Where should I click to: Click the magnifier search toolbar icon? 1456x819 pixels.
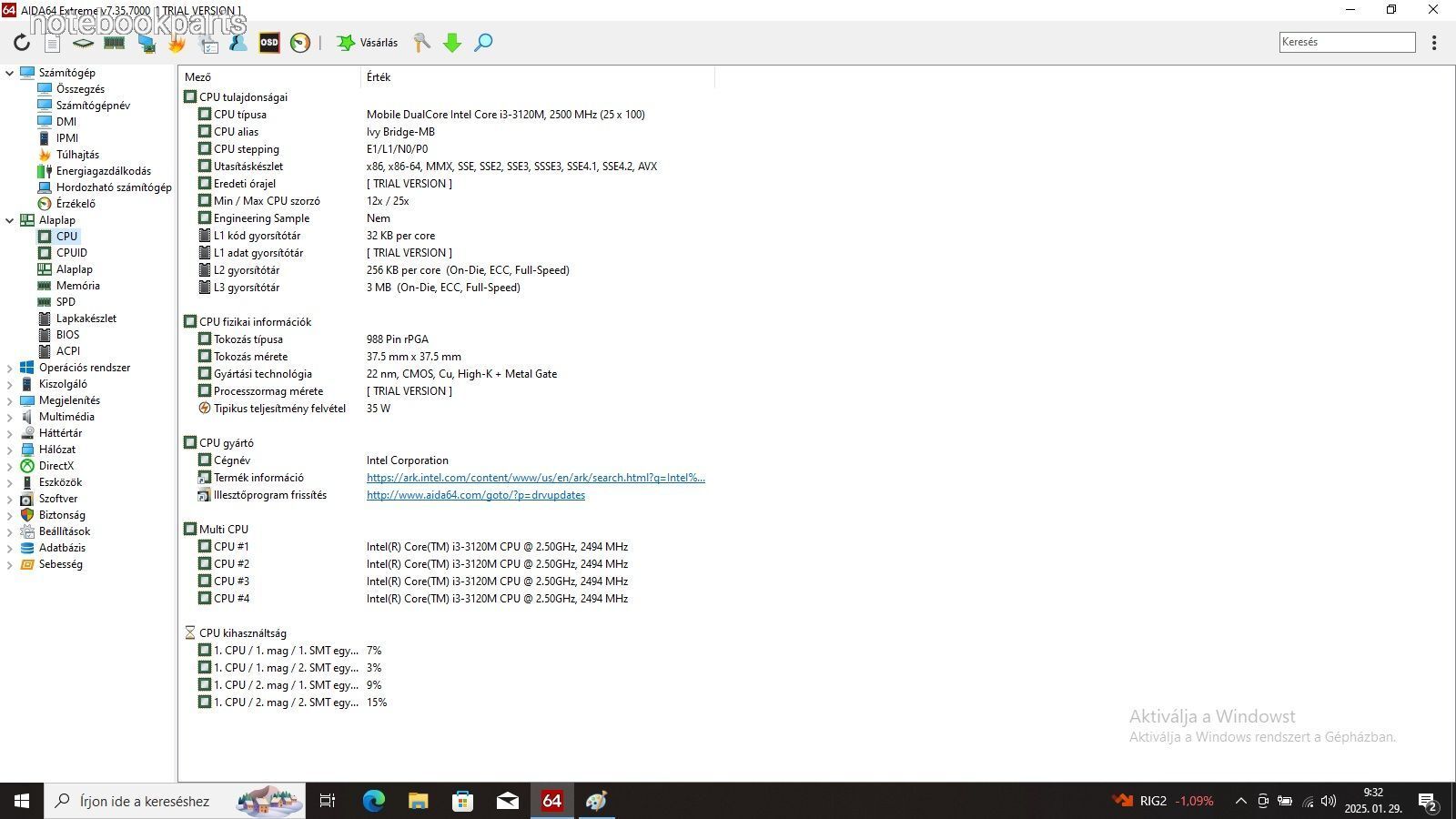483,43
